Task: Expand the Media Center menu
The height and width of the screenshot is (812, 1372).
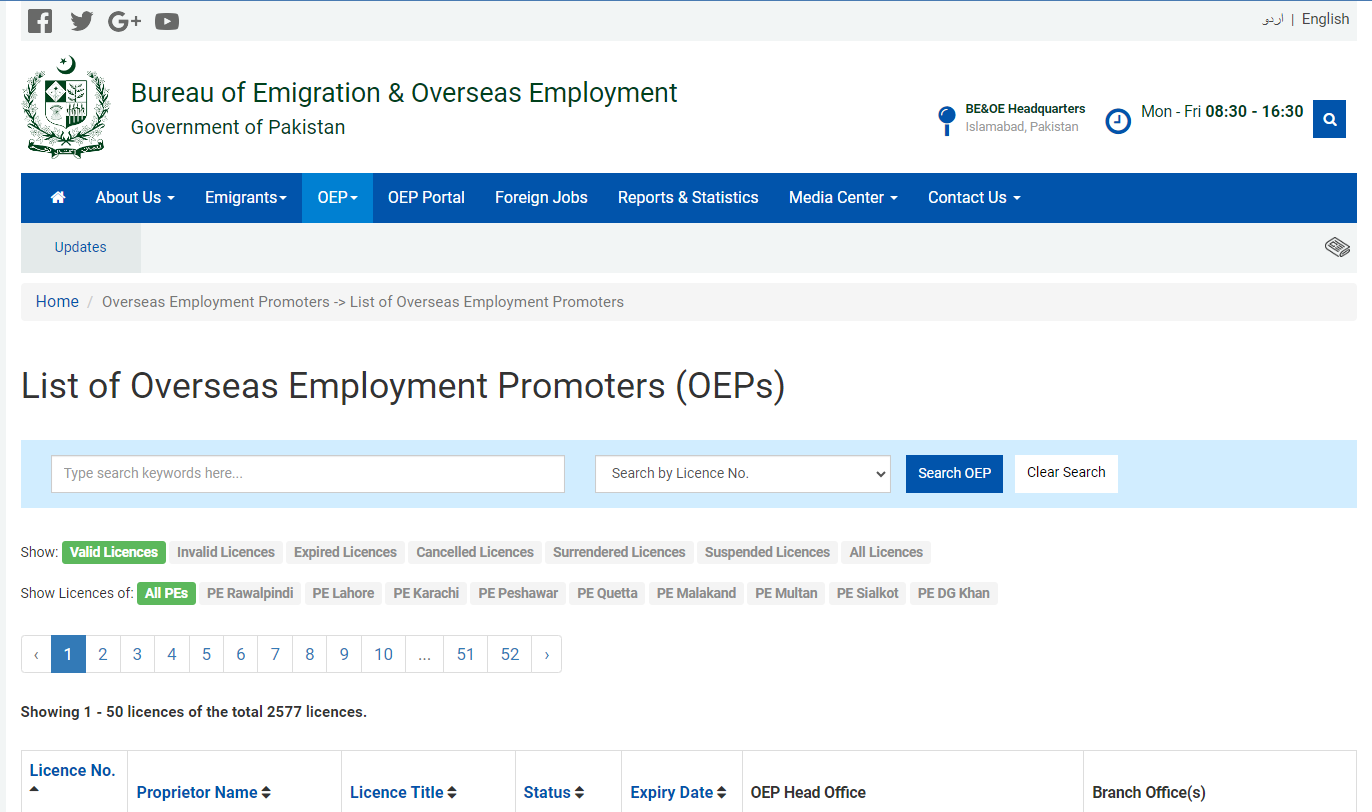Action: (843, 198)
